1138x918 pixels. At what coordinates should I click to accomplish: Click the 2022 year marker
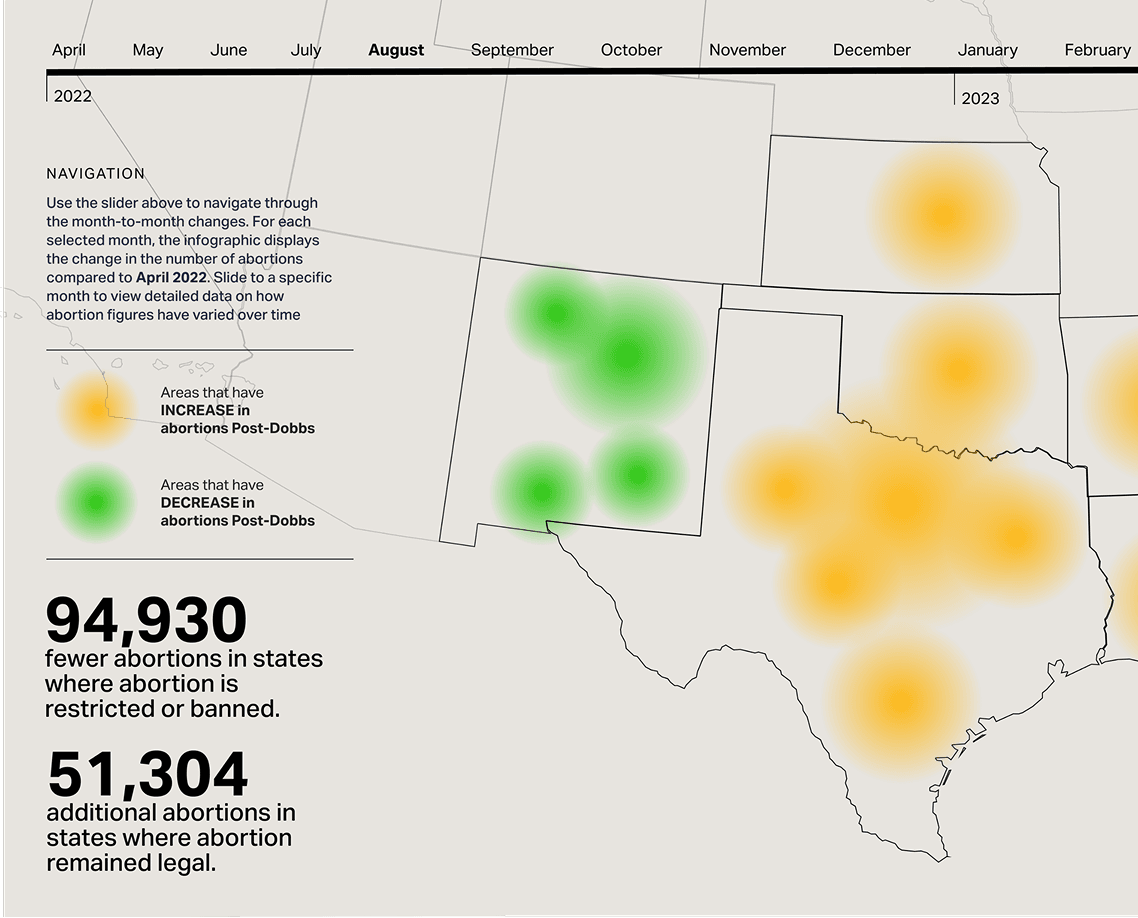(x=73, y=97)
